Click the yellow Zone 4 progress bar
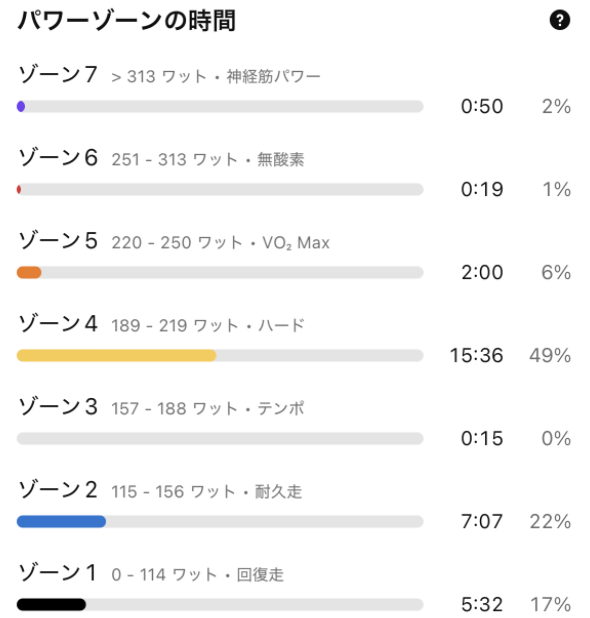Screen dimensions: 590x618 220,356
